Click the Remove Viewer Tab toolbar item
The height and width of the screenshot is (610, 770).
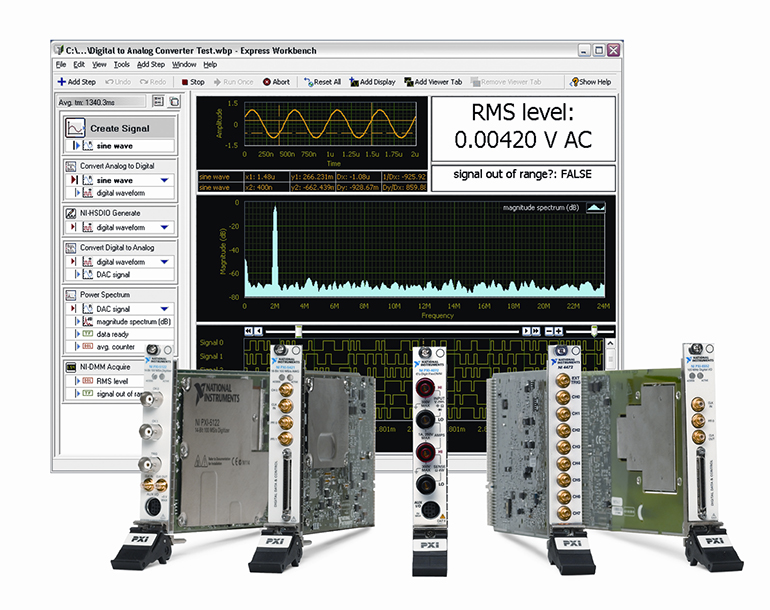[506, 82]
